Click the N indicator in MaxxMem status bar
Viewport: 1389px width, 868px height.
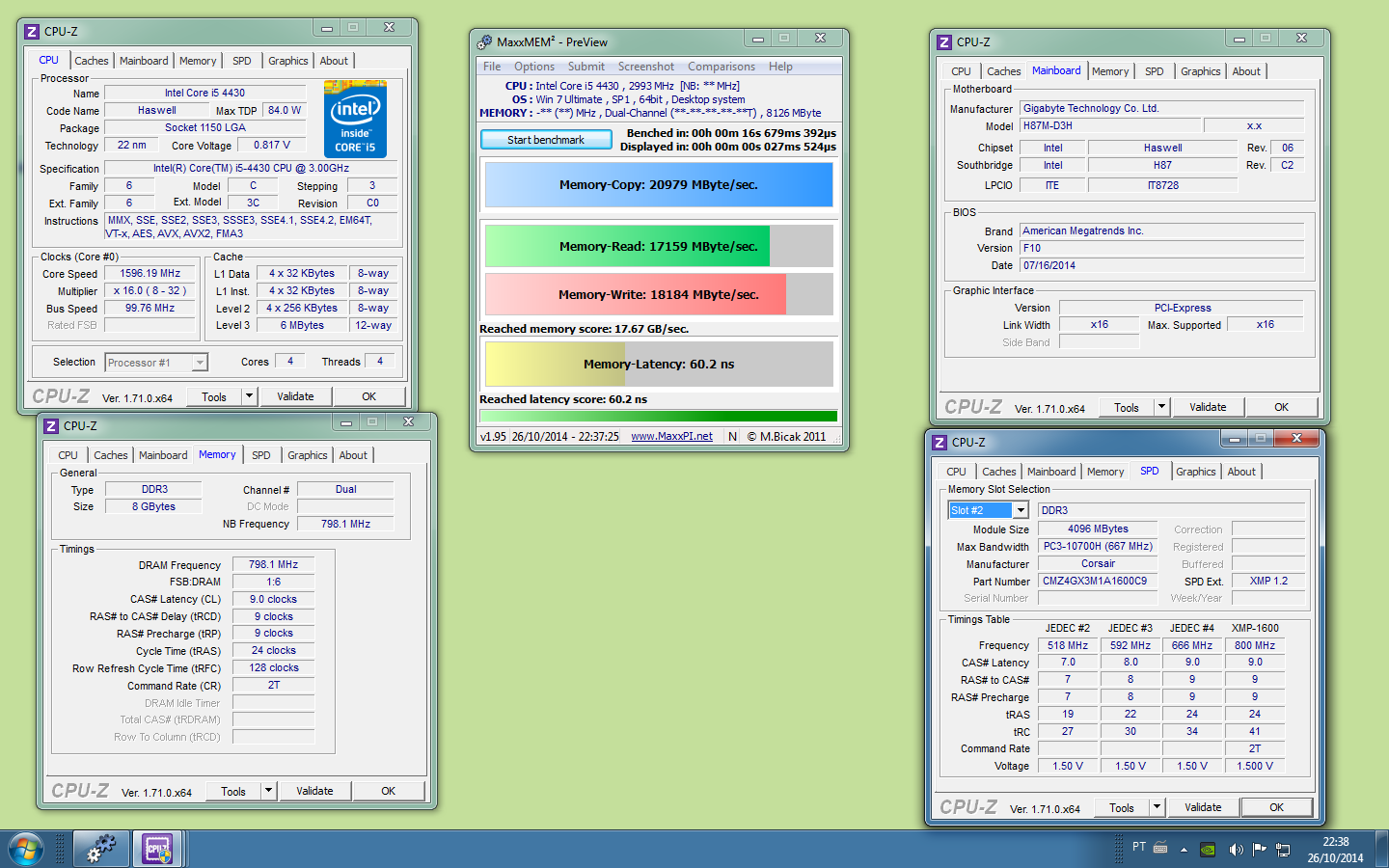pos(732,437)
